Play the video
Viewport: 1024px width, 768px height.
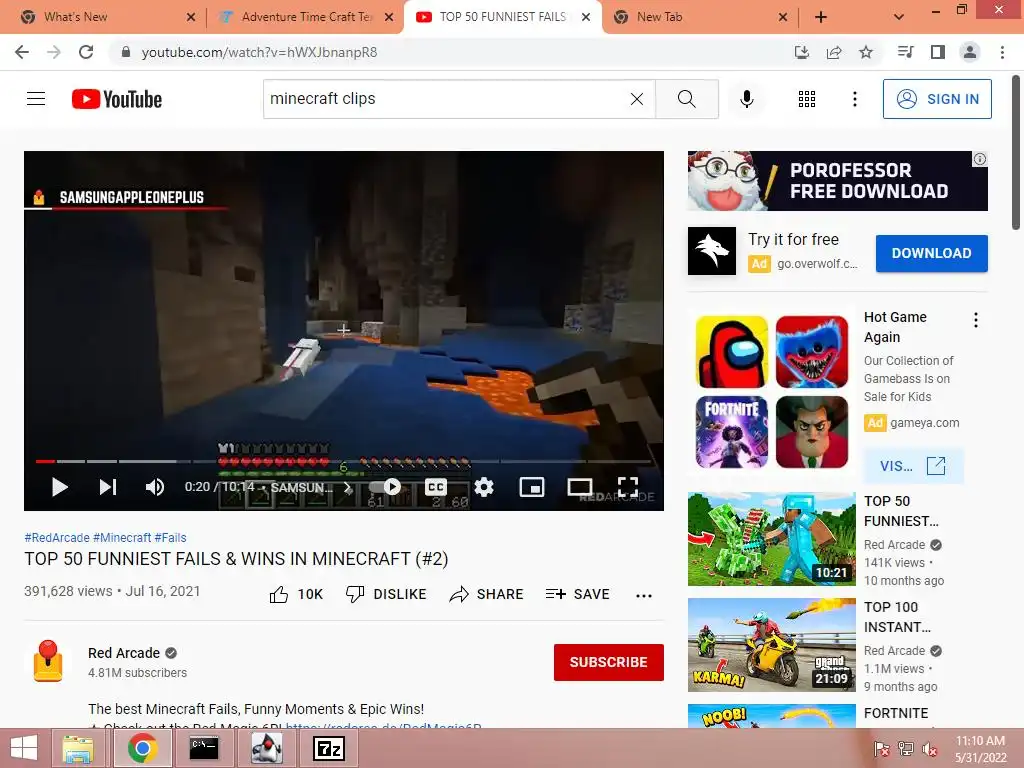pyautogui.click(x=59, y=487)
